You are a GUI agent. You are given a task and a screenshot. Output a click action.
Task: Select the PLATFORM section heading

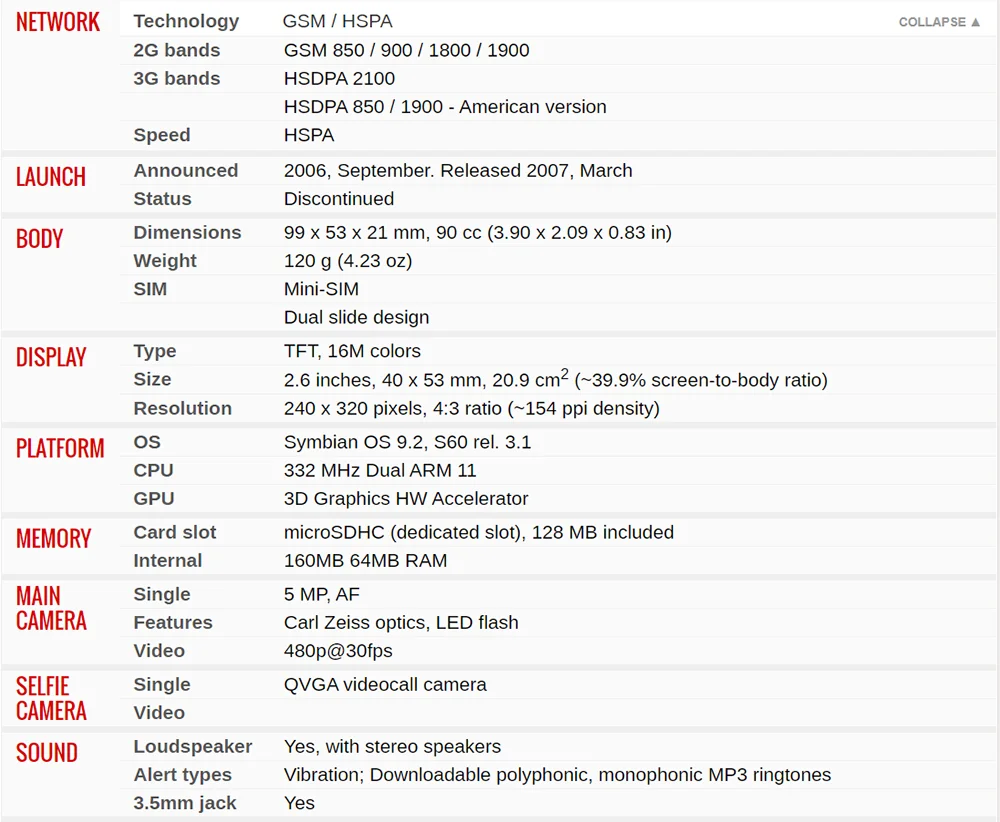pyautogui.click(x=60, y=448)
